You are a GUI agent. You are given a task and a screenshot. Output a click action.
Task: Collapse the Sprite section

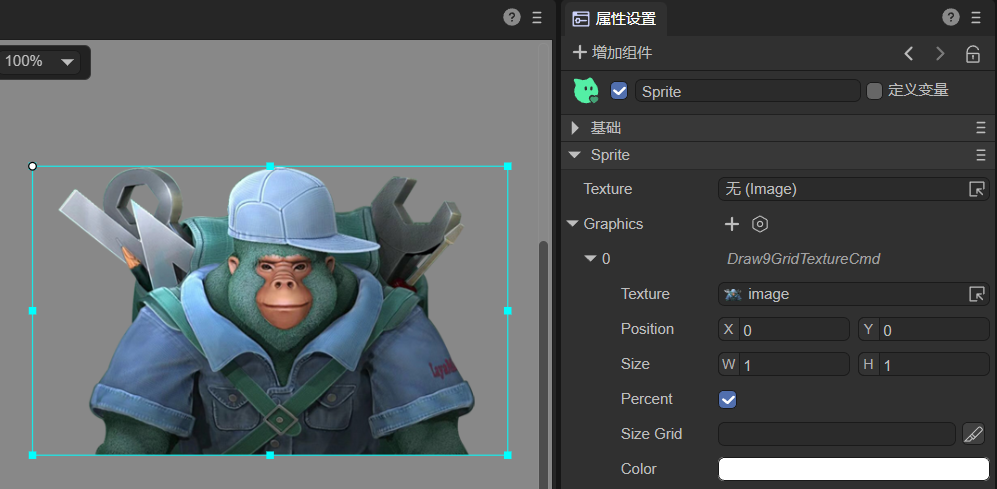point(575,155)
